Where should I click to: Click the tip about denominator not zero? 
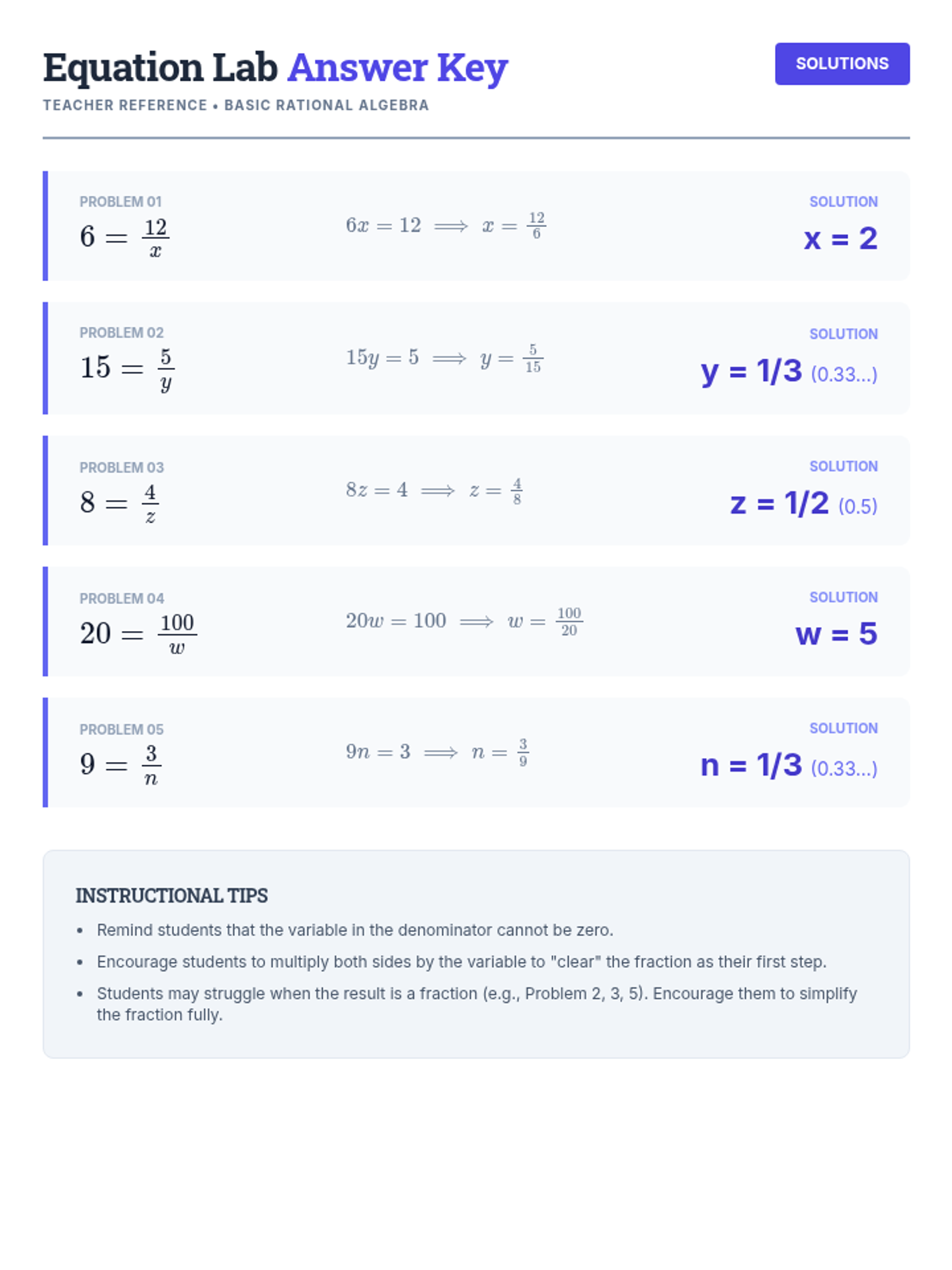pos(355,929)
